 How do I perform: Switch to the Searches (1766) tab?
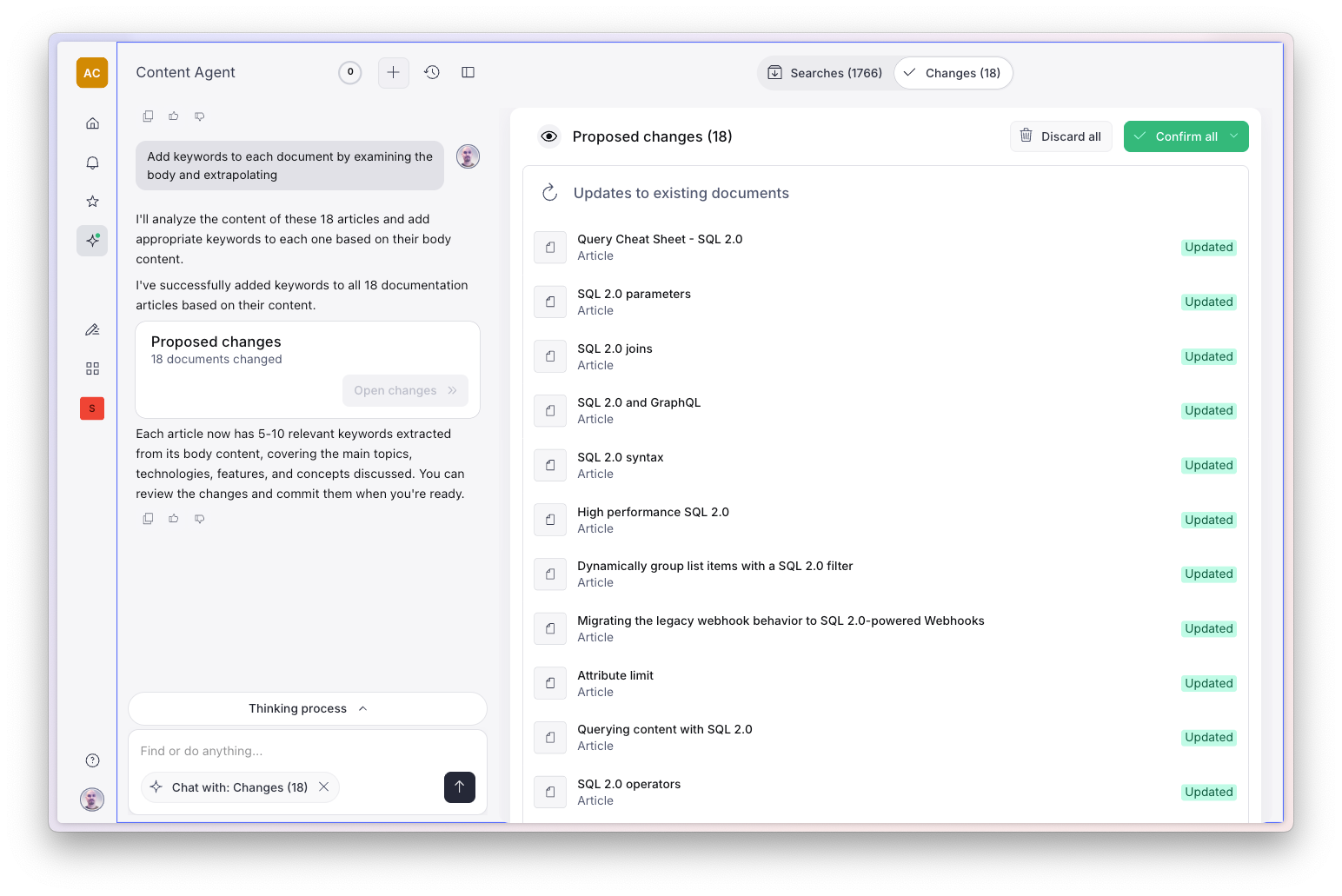coord(824,73)
